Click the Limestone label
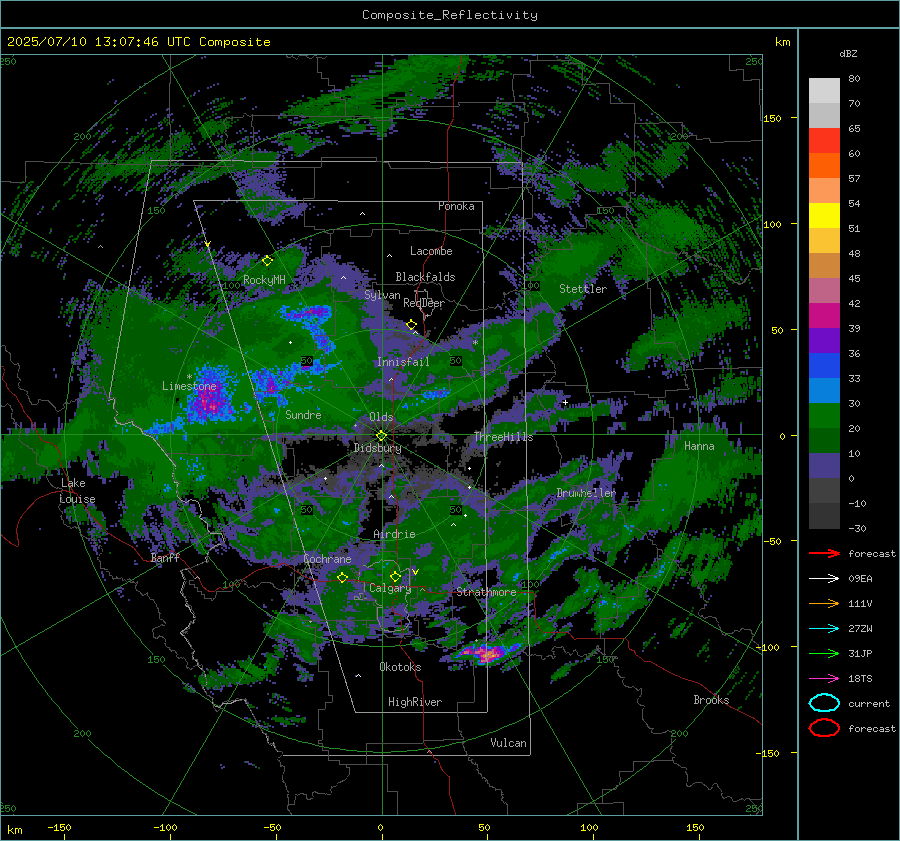Viewport: 900px width, 841px height. click(x=189, y=386)
